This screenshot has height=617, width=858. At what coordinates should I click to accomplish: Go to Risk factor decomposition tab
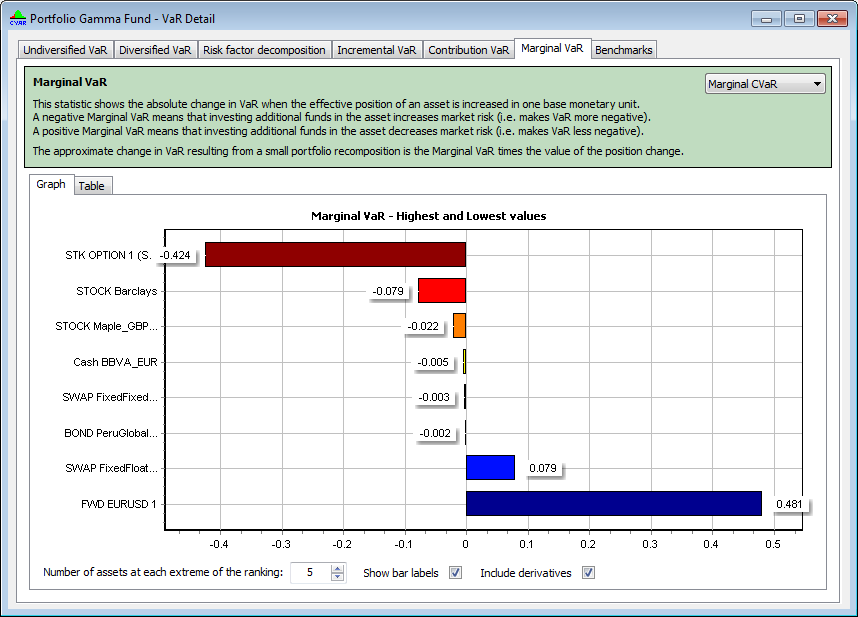click(x=264, y=50)
